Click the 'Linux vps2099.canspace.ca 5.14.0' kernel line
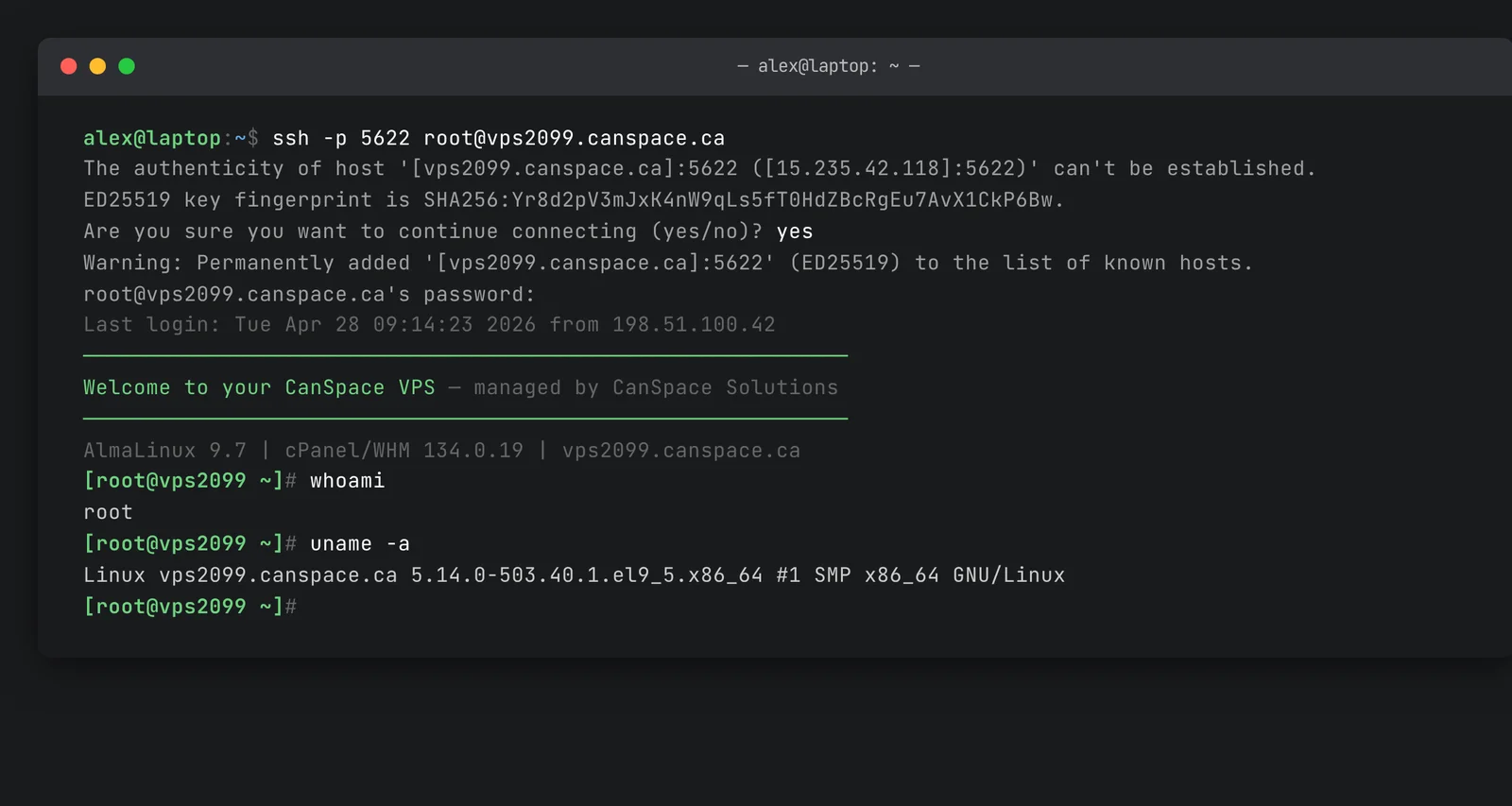 [574, 575]
